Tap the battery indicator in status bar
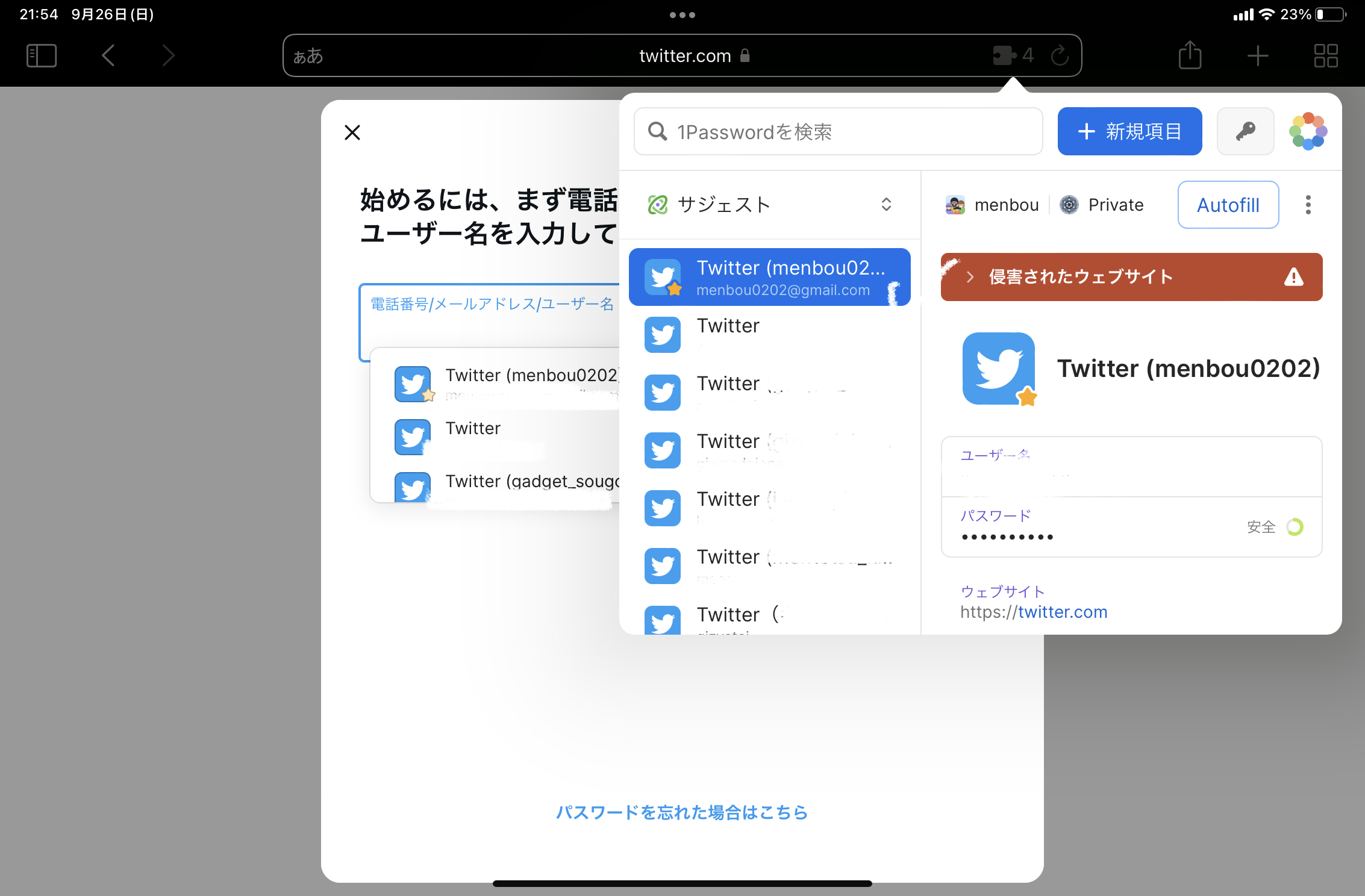This screenshot has height=896, width=1365. pos(1331,14)
